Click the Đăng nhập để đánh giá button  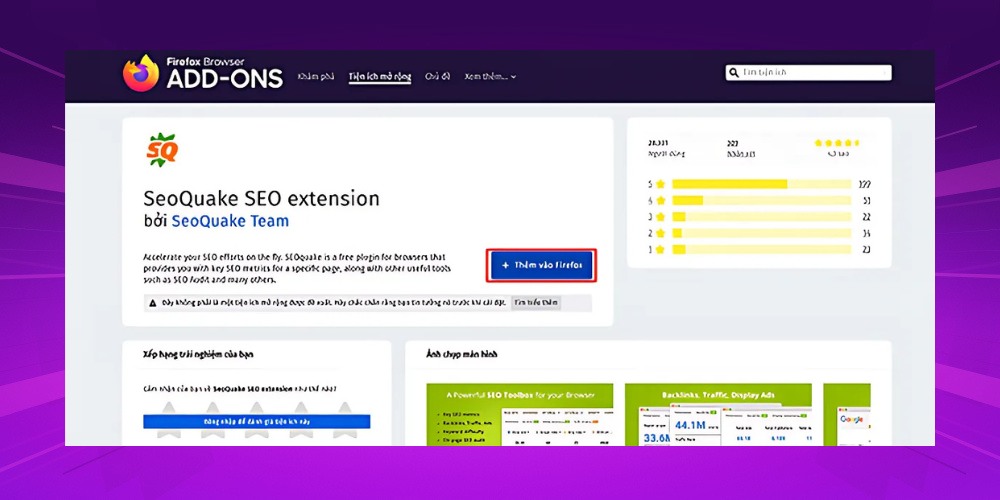[x=256, y=422]
